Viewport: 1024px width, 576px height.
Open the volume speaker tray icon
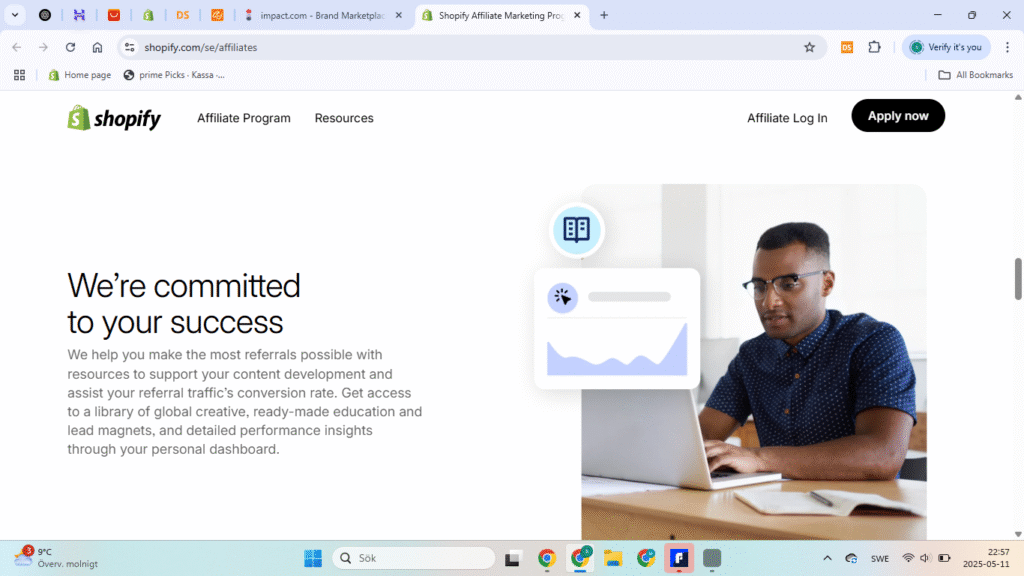(x=925, y=558)
